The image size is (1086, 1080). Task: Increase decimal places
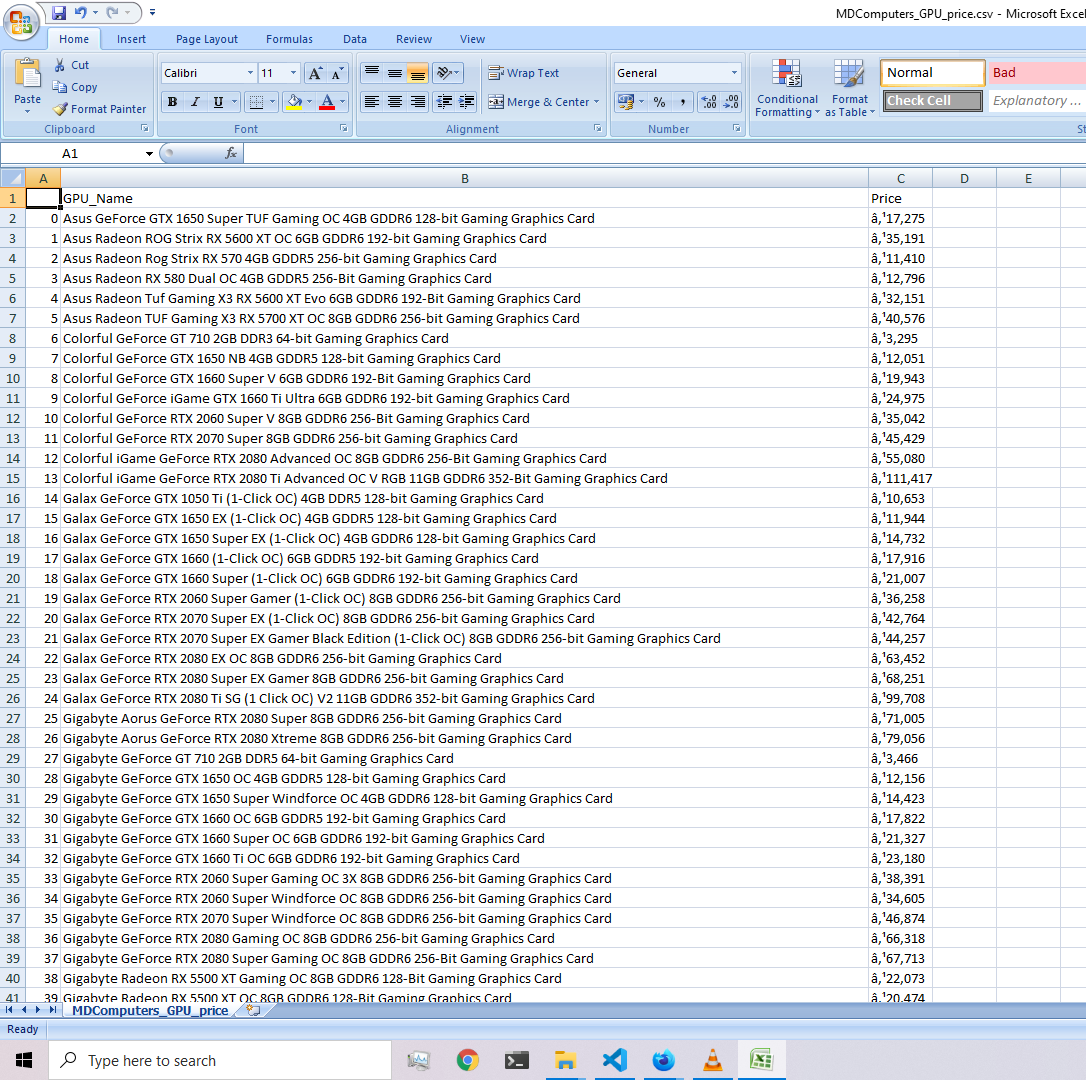[x=709, y=103]
